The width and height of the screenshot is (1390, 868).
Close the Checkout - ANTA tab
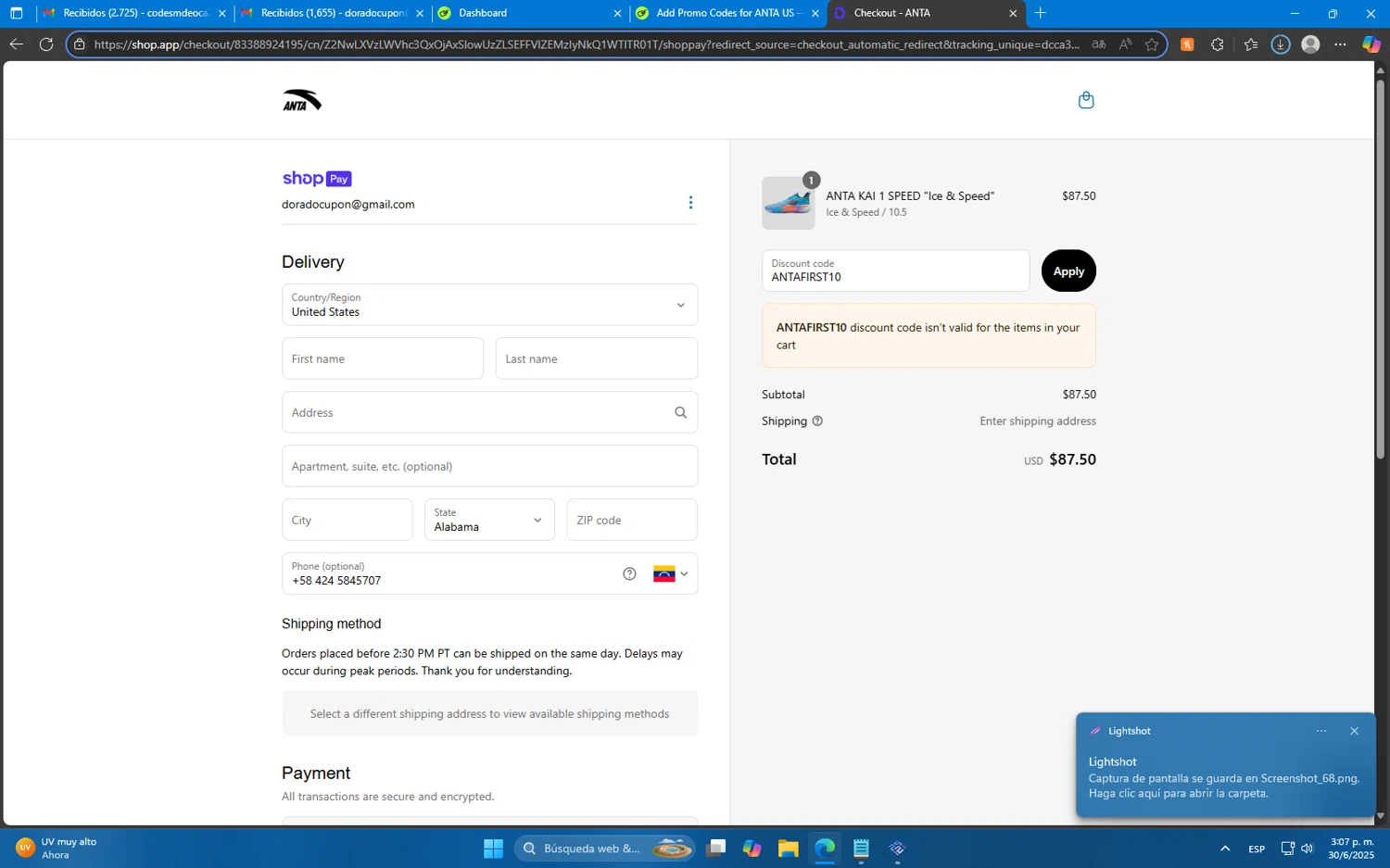[x=1013, y=13]
